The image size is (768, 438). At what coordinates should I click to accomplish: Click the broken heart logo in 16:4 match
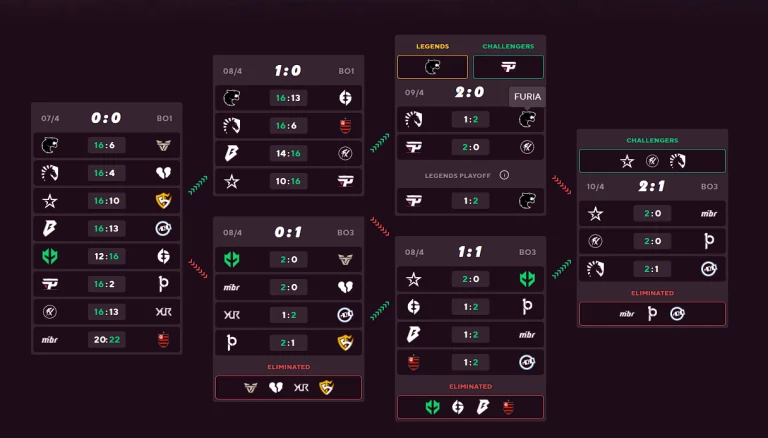164,173
